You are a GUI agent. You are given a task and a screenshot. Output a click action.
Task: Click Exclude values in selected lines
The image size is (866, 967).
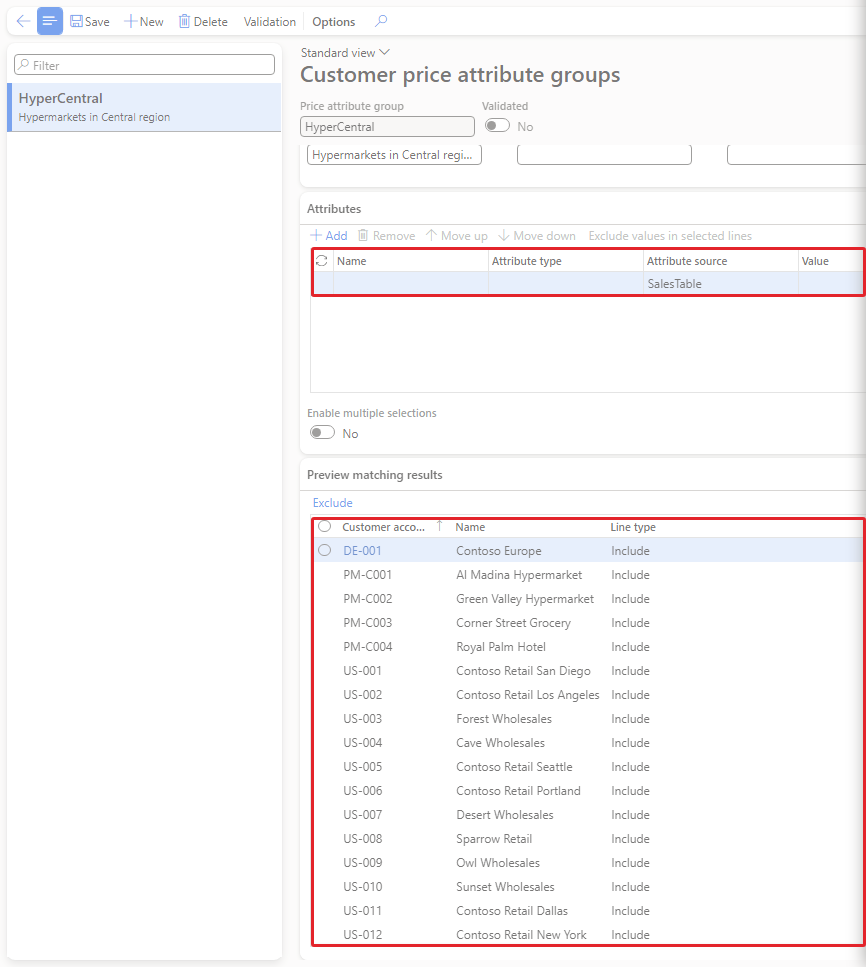pos(670,236)
